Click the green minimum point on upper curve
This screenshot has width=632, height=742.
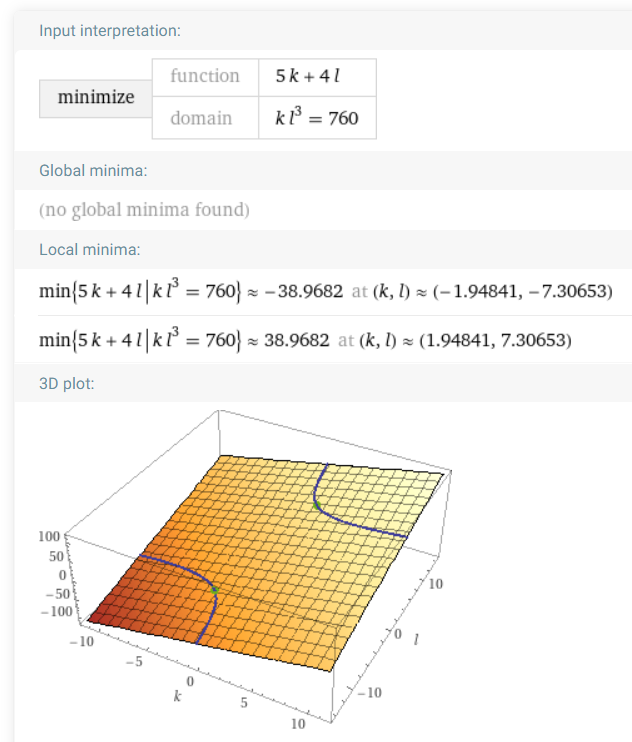(x=317, y=505)
